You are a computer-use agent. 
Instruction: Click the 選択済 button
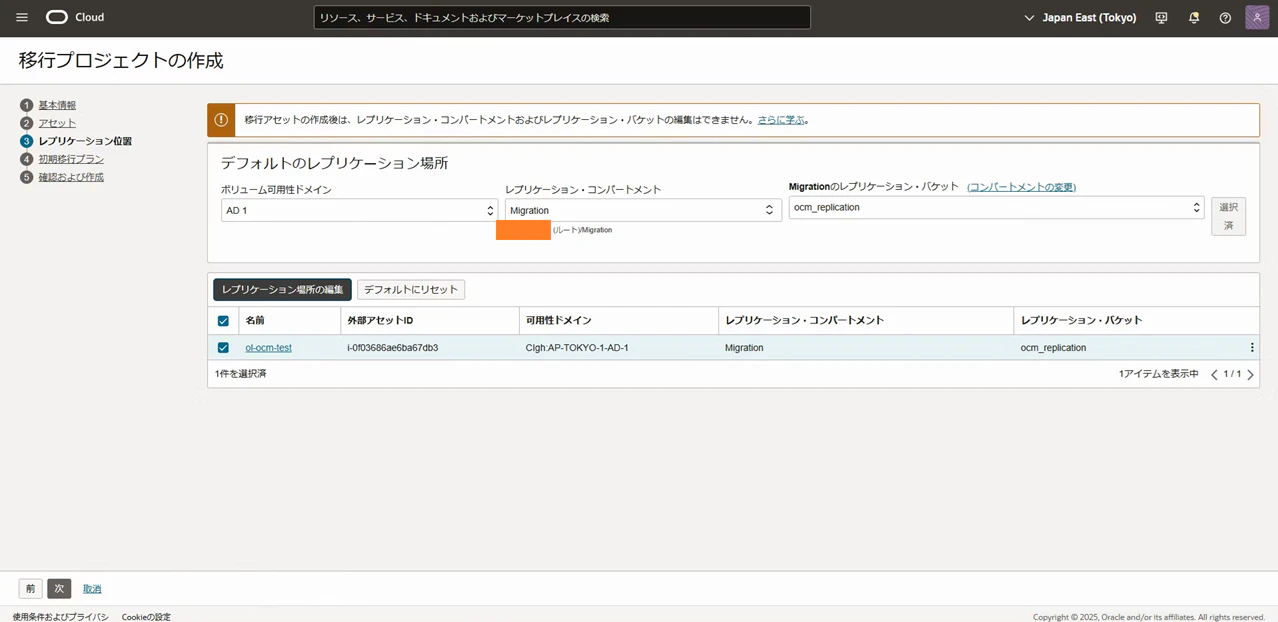pos(1228,216)
